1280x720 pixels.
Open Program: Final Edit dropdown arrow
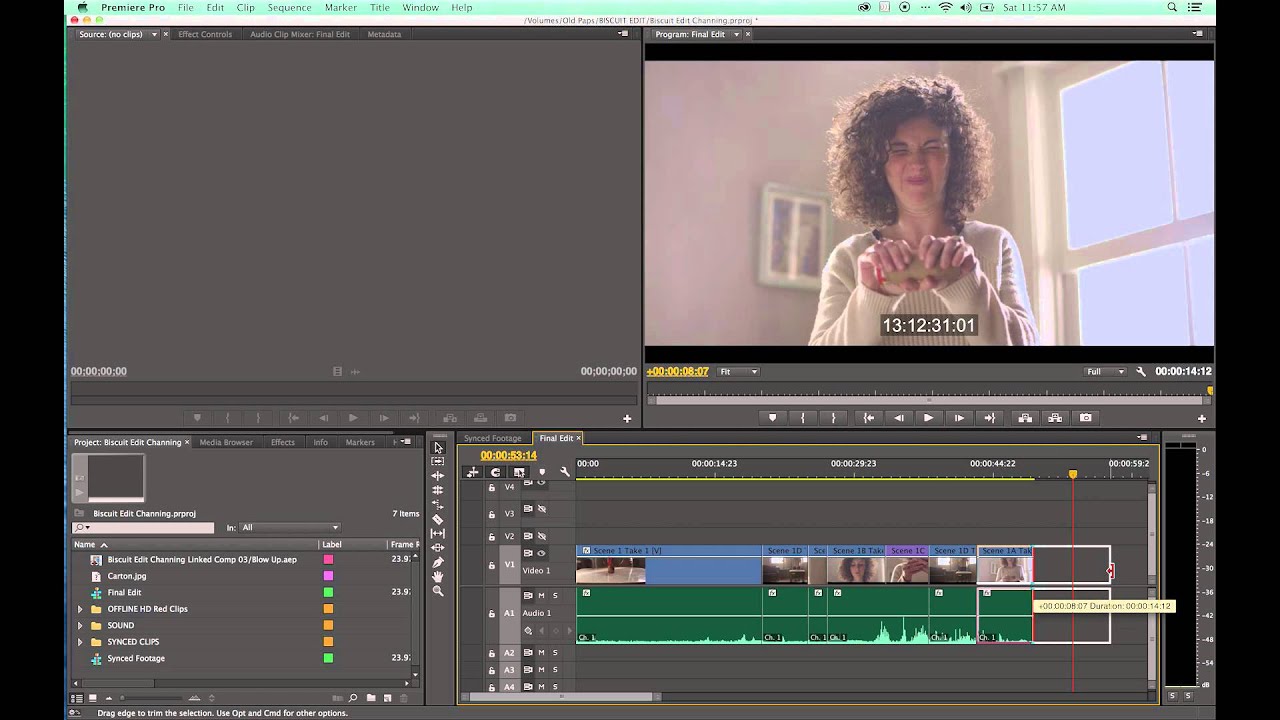point(736,34)
